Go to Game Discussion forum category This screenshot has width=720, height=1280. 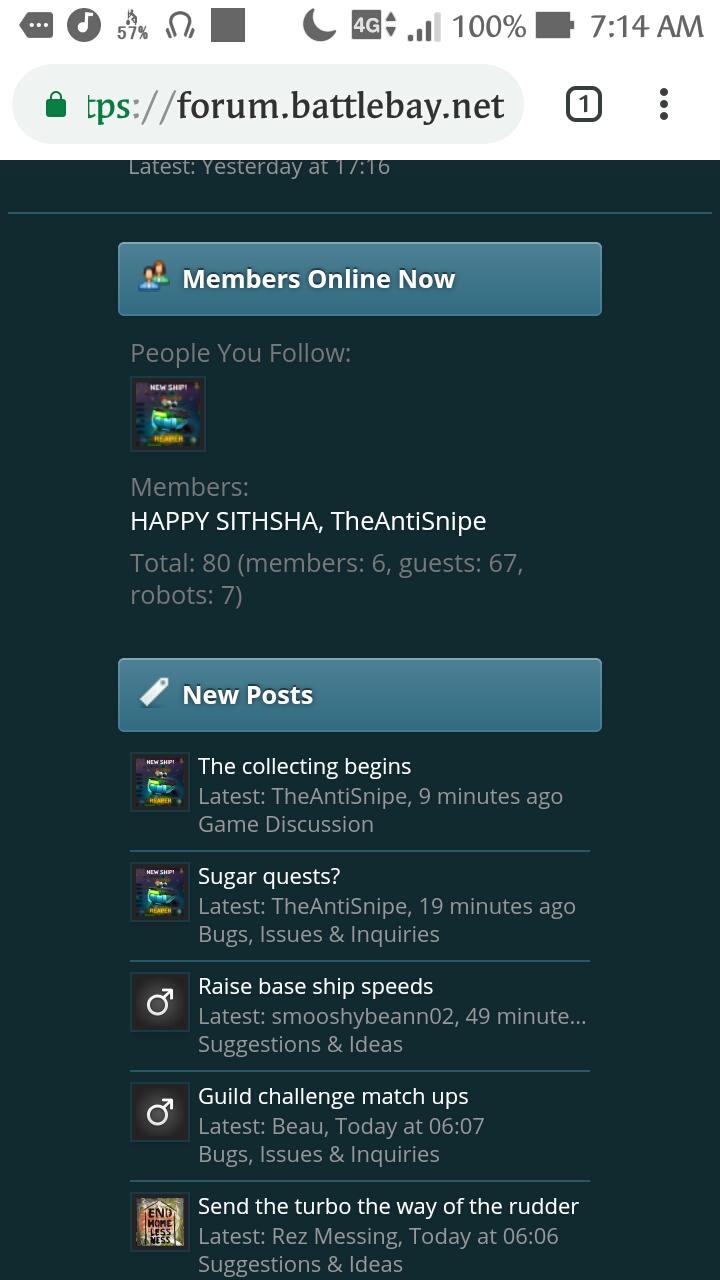click(285, 824)
